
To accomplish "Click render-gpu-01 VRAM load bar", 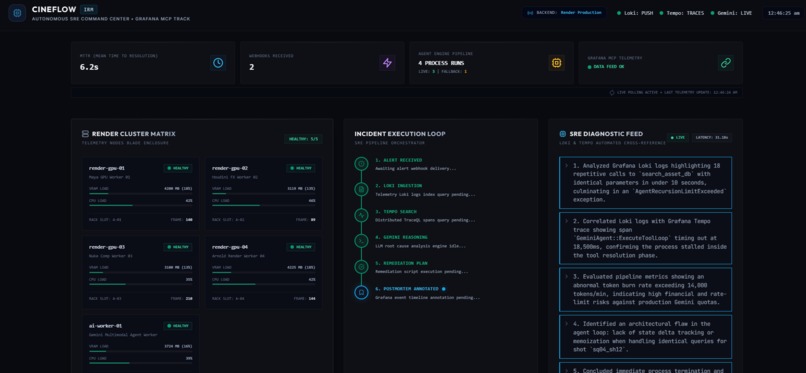I will tap(140, 193).
